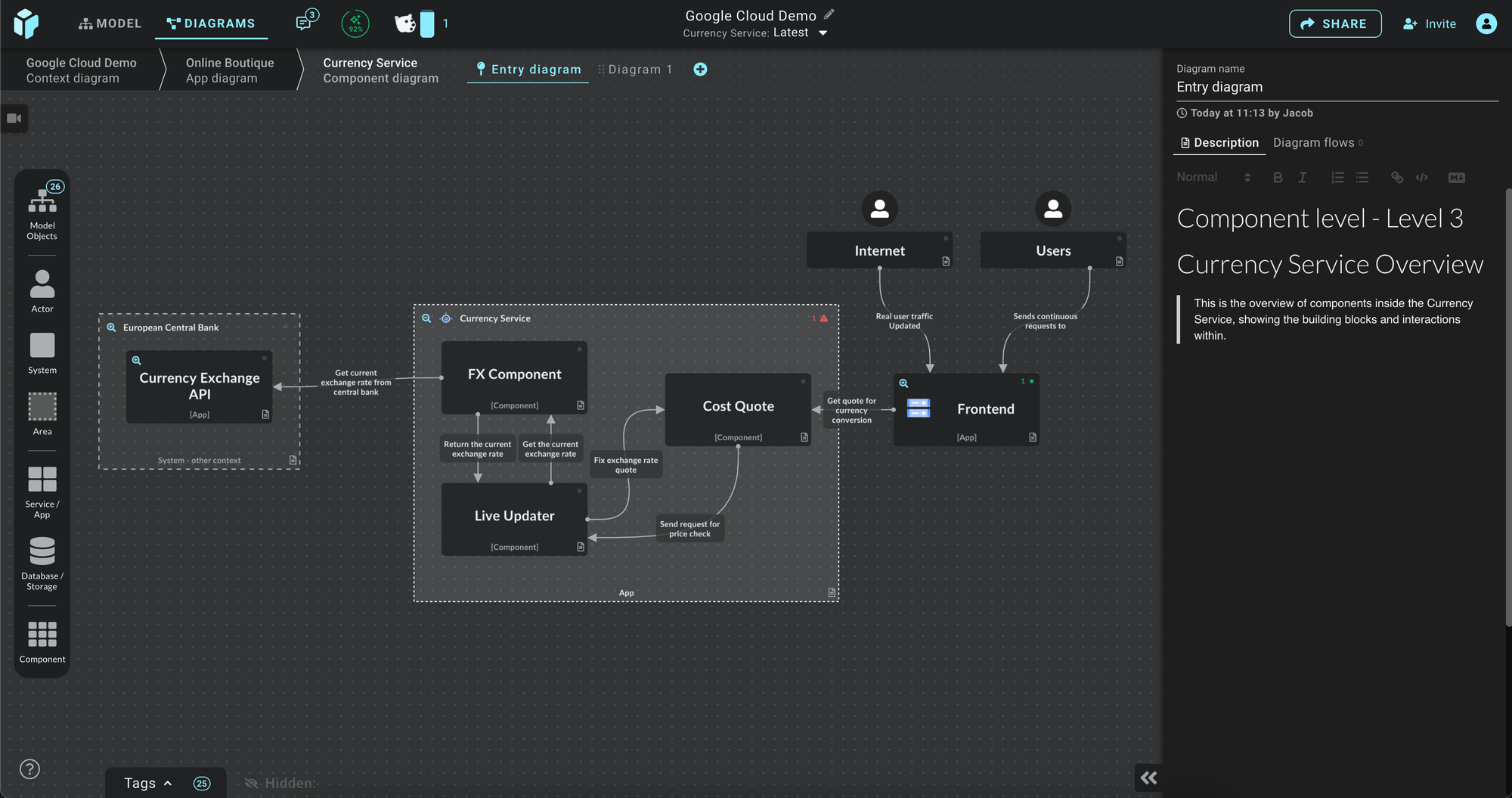Click the Invite button
This screenshot has width=1512, height=798.
tap(1430, 23)
